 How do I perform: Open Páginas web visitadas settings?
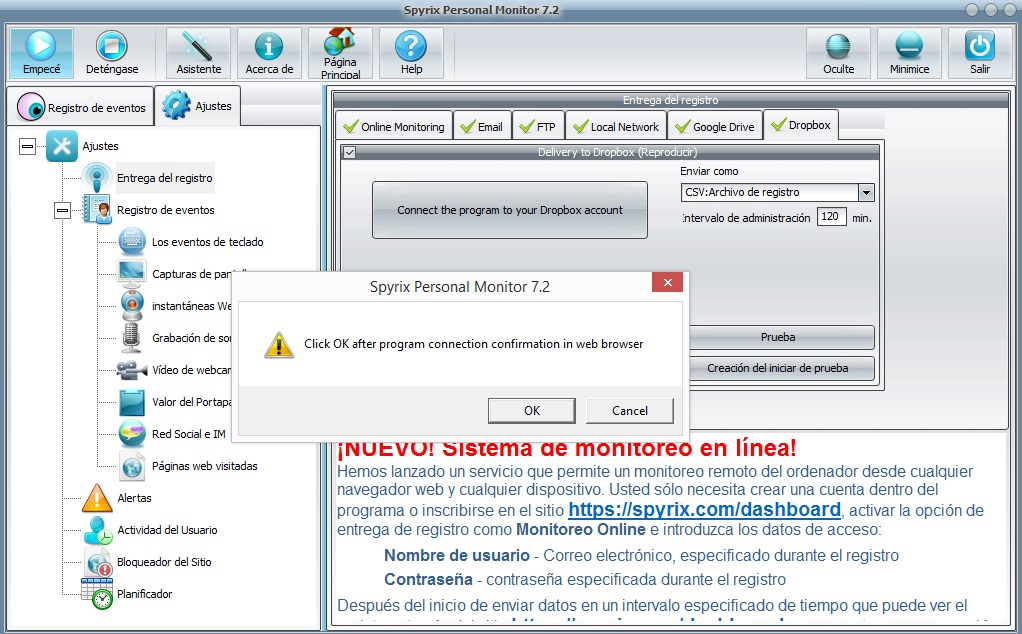tap(205, 466)
